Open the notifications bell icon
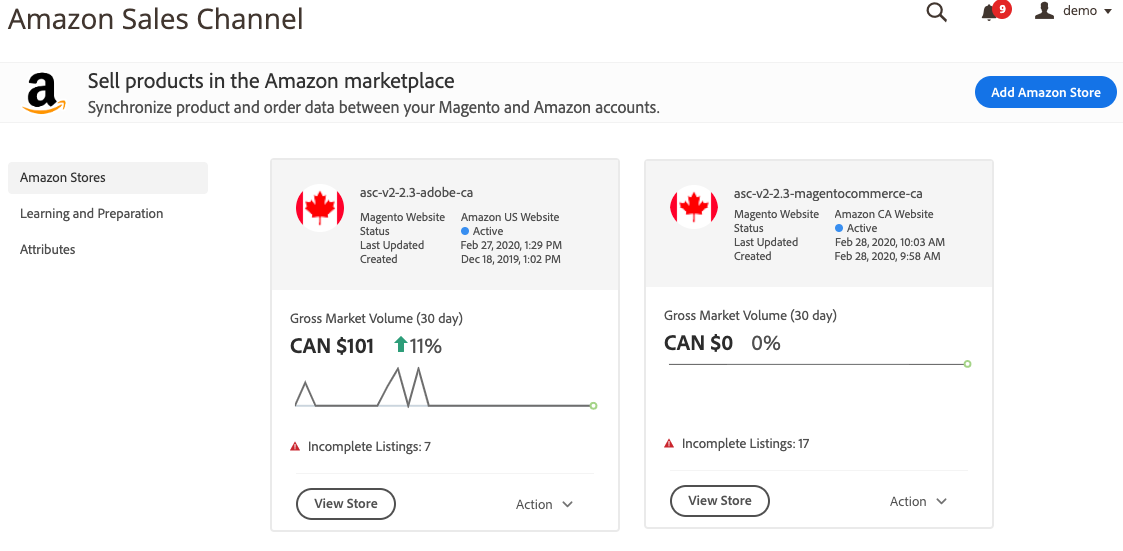The width and height of the screenshot is (1123, 551). point(989,12)
